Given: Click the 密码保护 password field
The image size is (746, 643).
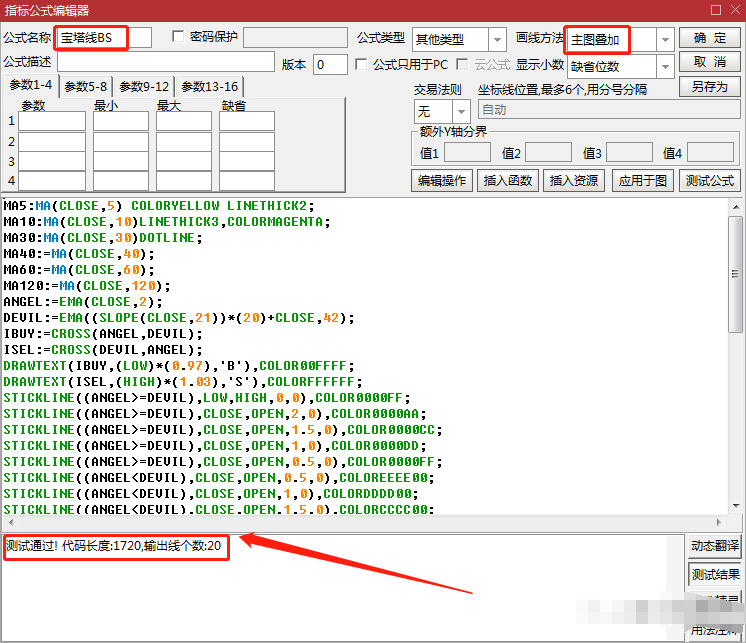Looking at the screenshot, I should [295, 37].
